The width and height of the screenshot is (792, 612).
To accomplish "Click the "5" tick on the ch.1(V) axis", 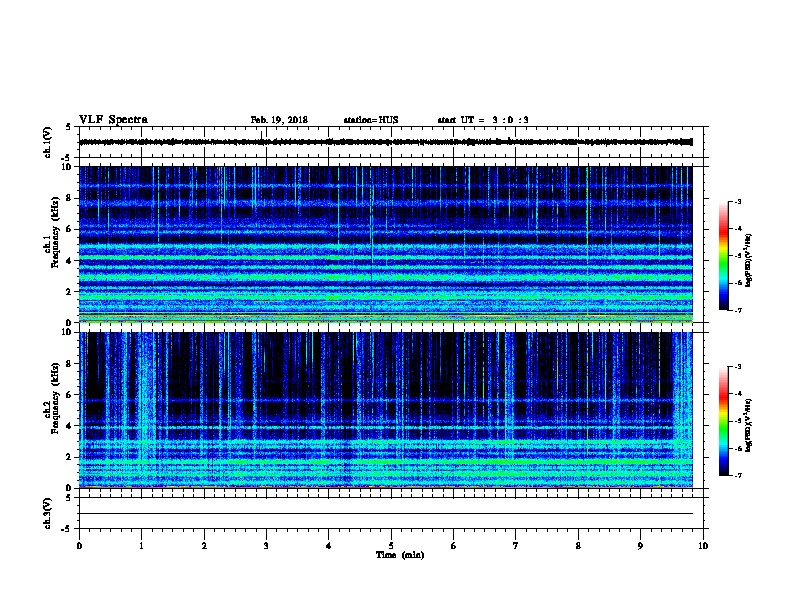I will 69,127.
